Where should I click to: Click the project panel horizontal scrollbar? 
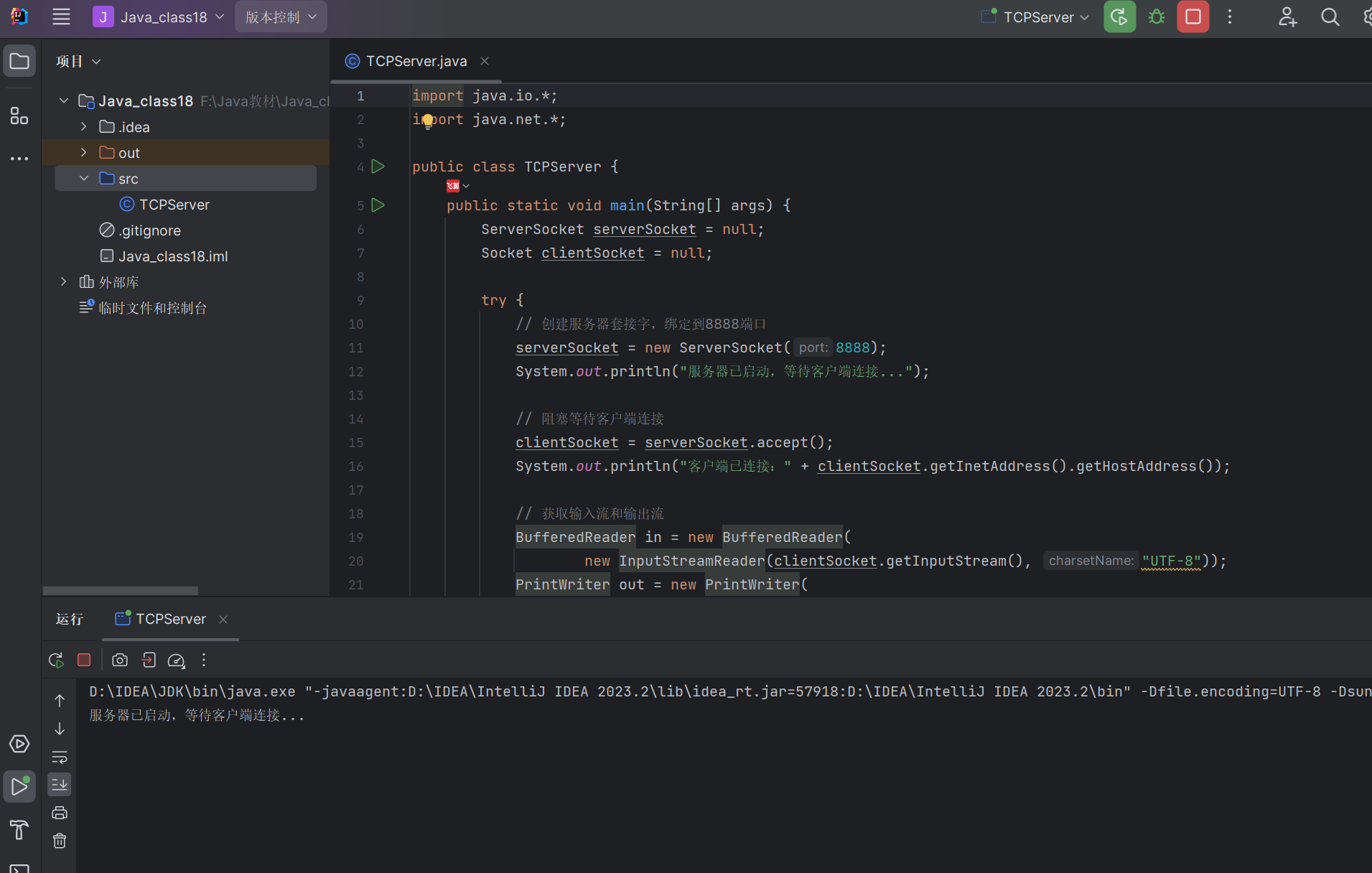click(121, 591)
